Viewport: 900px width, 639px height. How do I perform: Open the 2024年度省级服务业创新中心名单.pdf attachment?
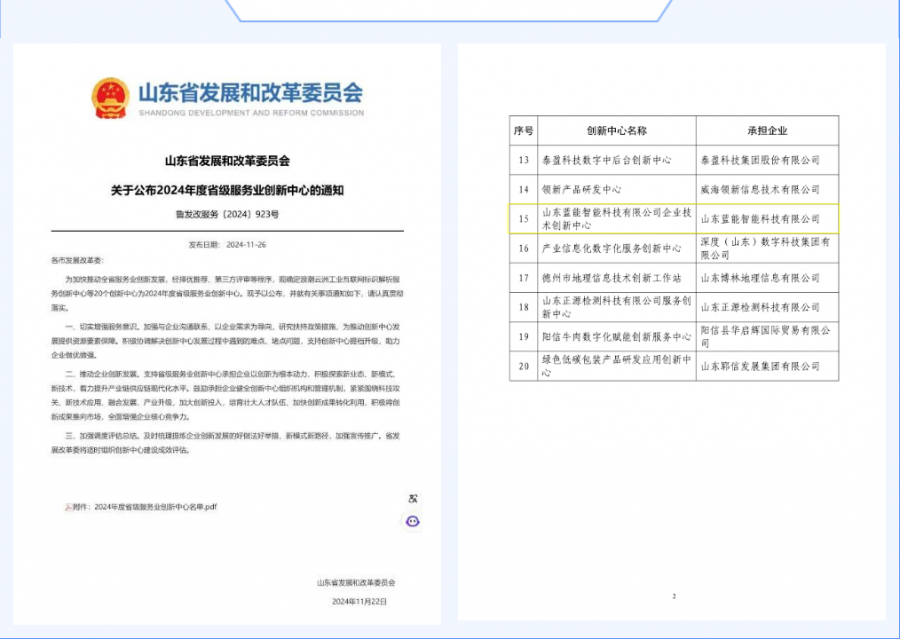[155, 507]
